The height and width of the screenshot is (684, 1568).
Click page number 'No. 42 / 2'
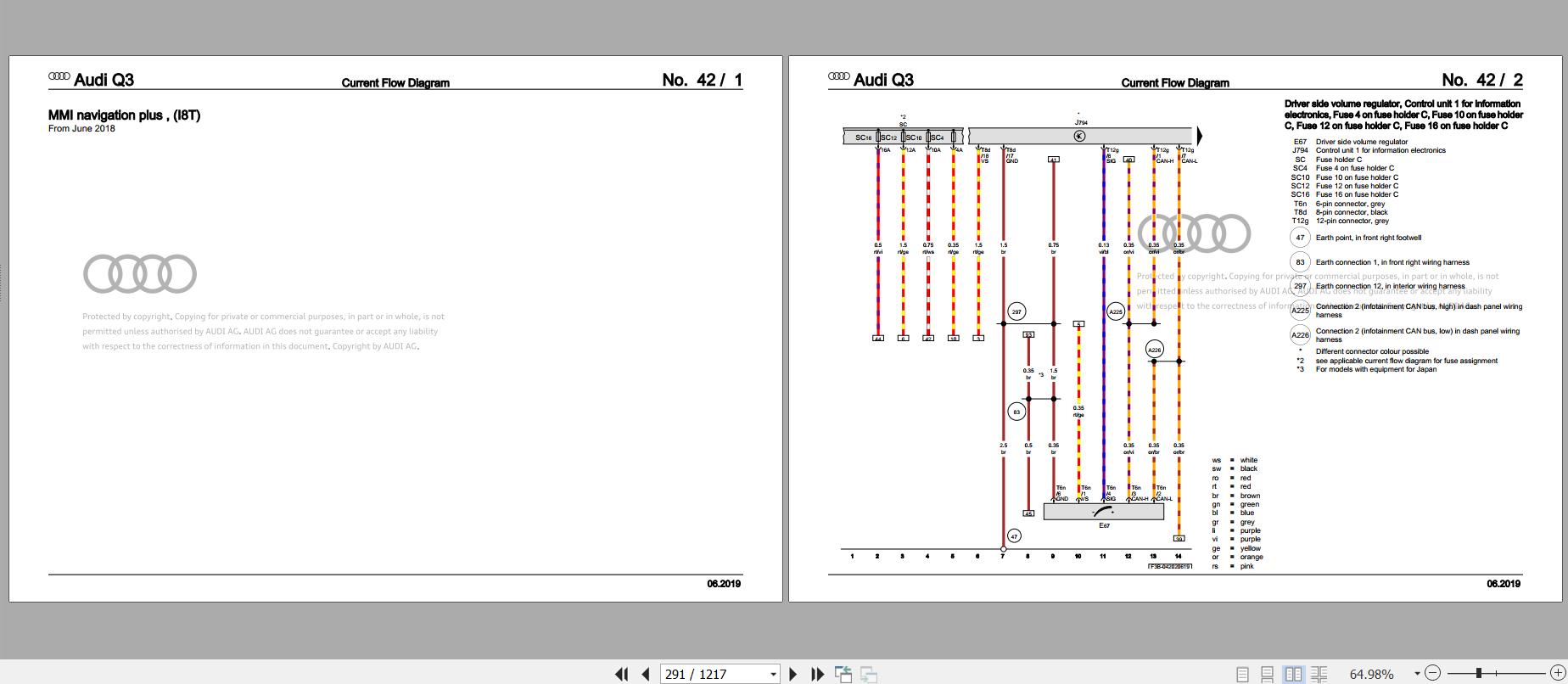1482,80
